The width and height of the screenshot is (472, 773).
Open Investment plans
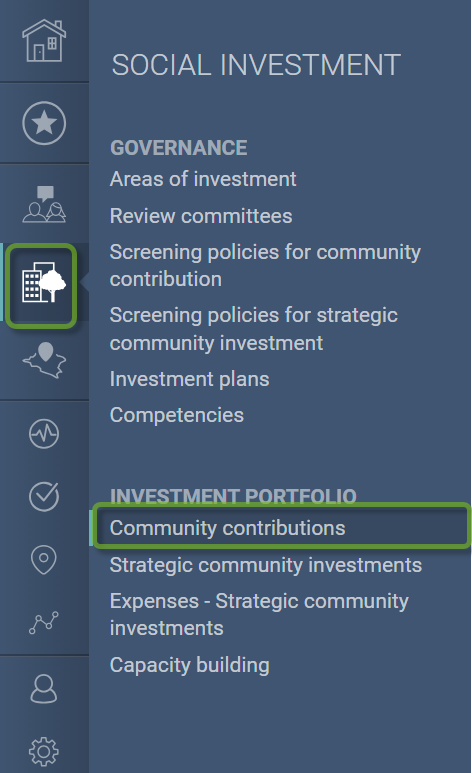click(x=189, y=379)
